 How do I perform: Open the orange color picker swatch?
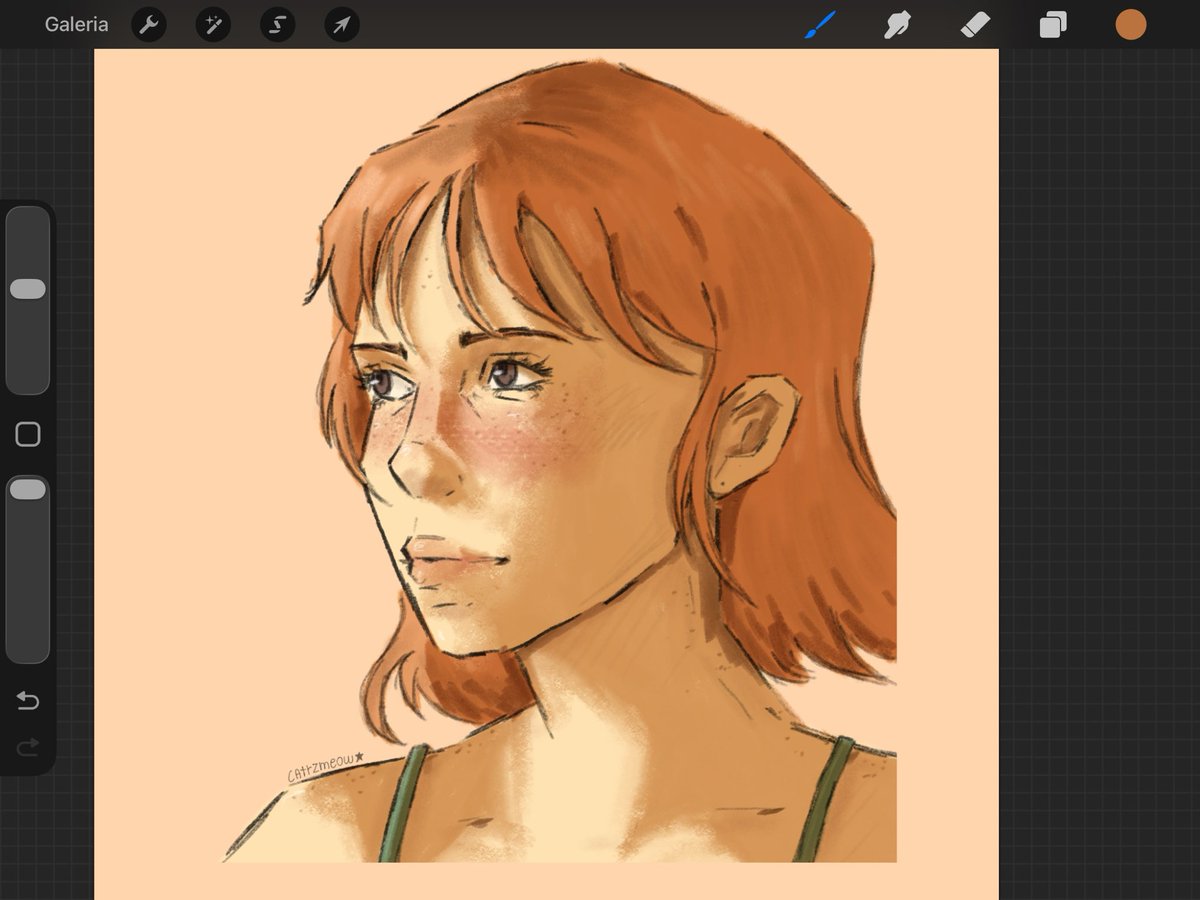[x=1130, y=25]
